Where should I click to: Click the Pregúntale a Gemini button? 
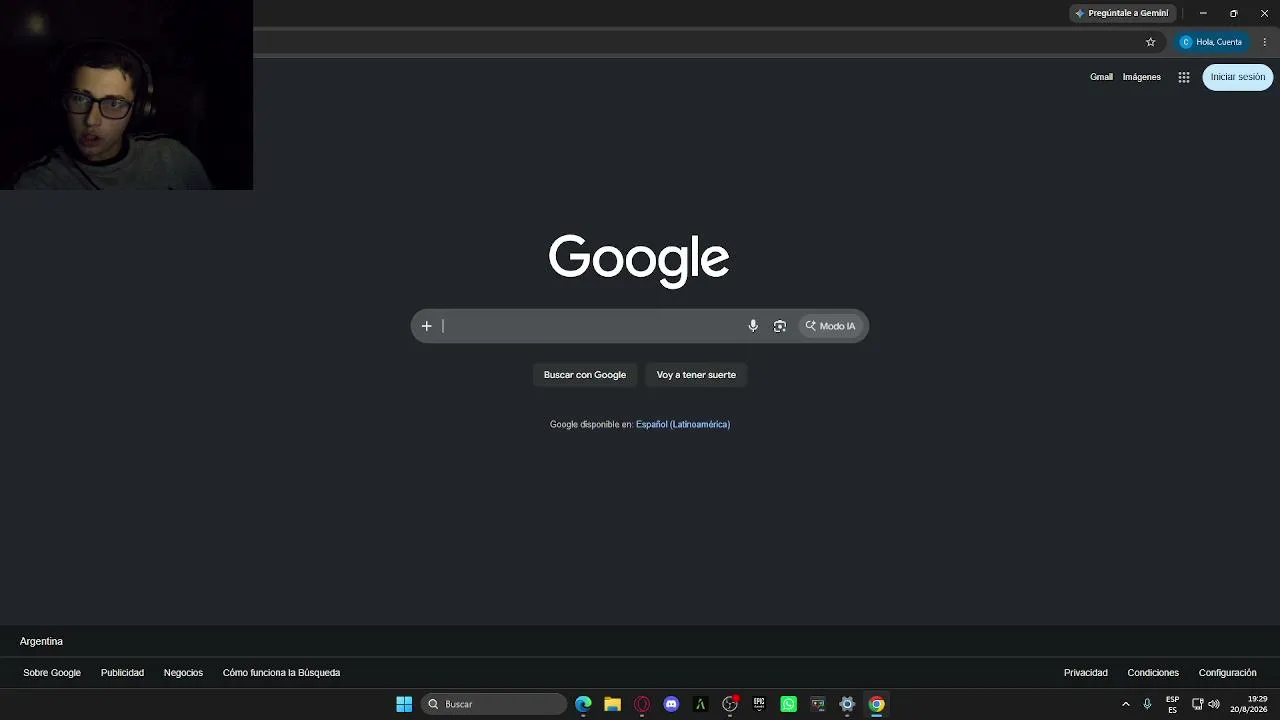click(x=1121, y=13)
